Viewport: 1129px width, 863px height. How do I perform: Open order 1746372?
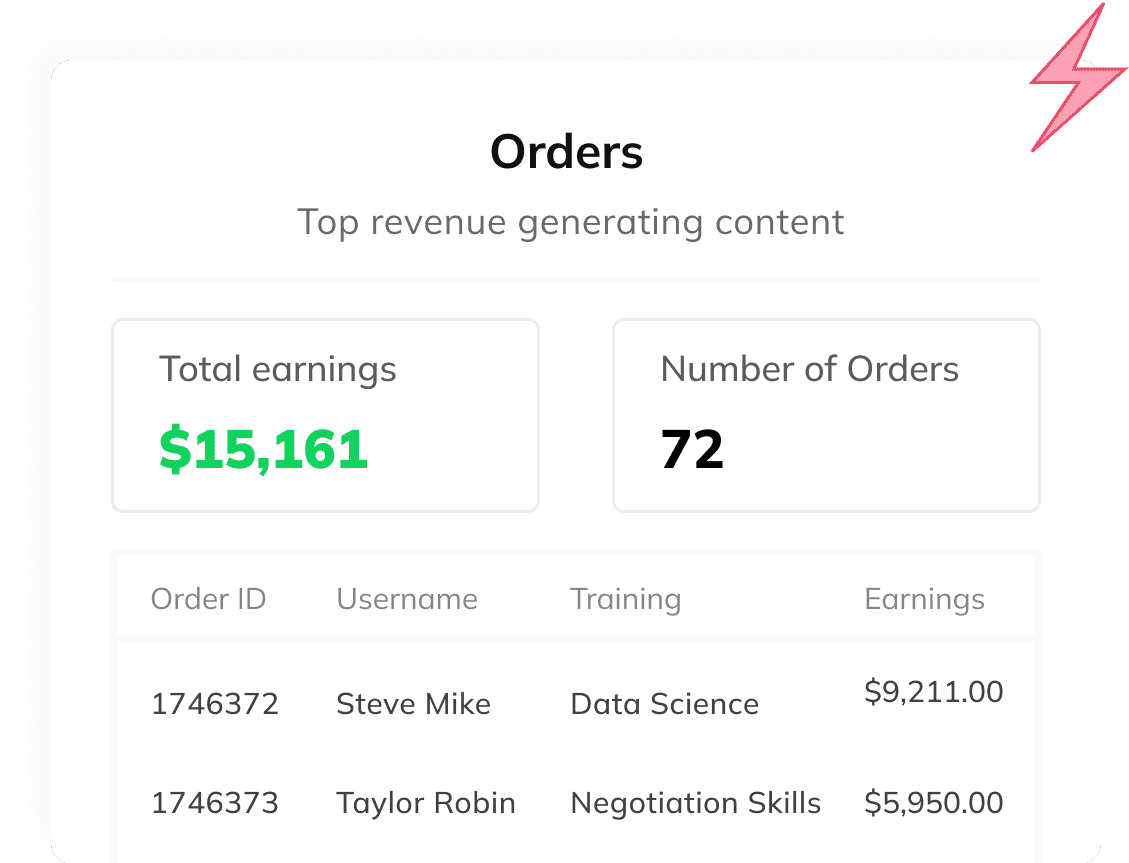[x=215, y=704]
